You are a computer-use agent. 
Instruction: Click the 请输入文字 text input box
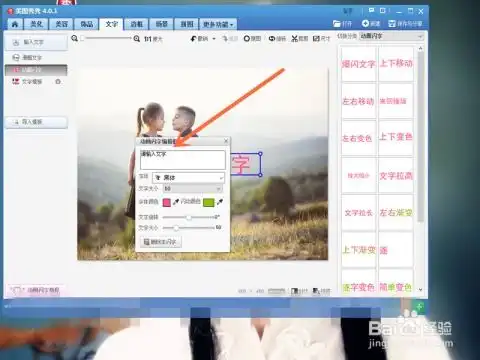(x=183, y=160)
